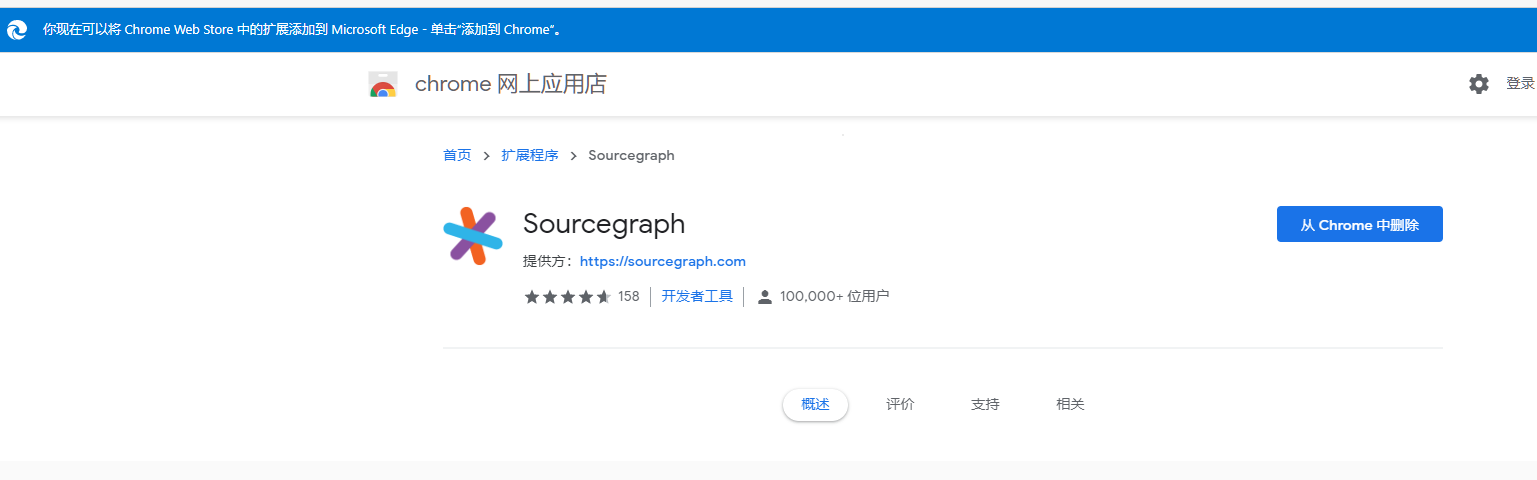This screenshot has width=1537, height=480.
Task: Open settings with the gear icon
Action: (1478, 84)
